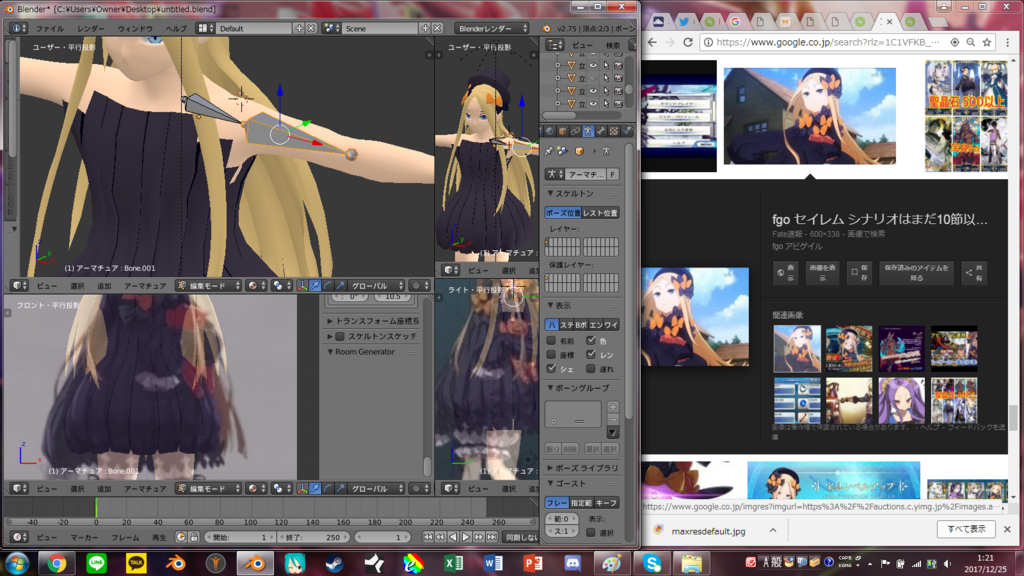Open Steam from the Windows taskbar
The image size is (1024, 576).
[334, 563]
